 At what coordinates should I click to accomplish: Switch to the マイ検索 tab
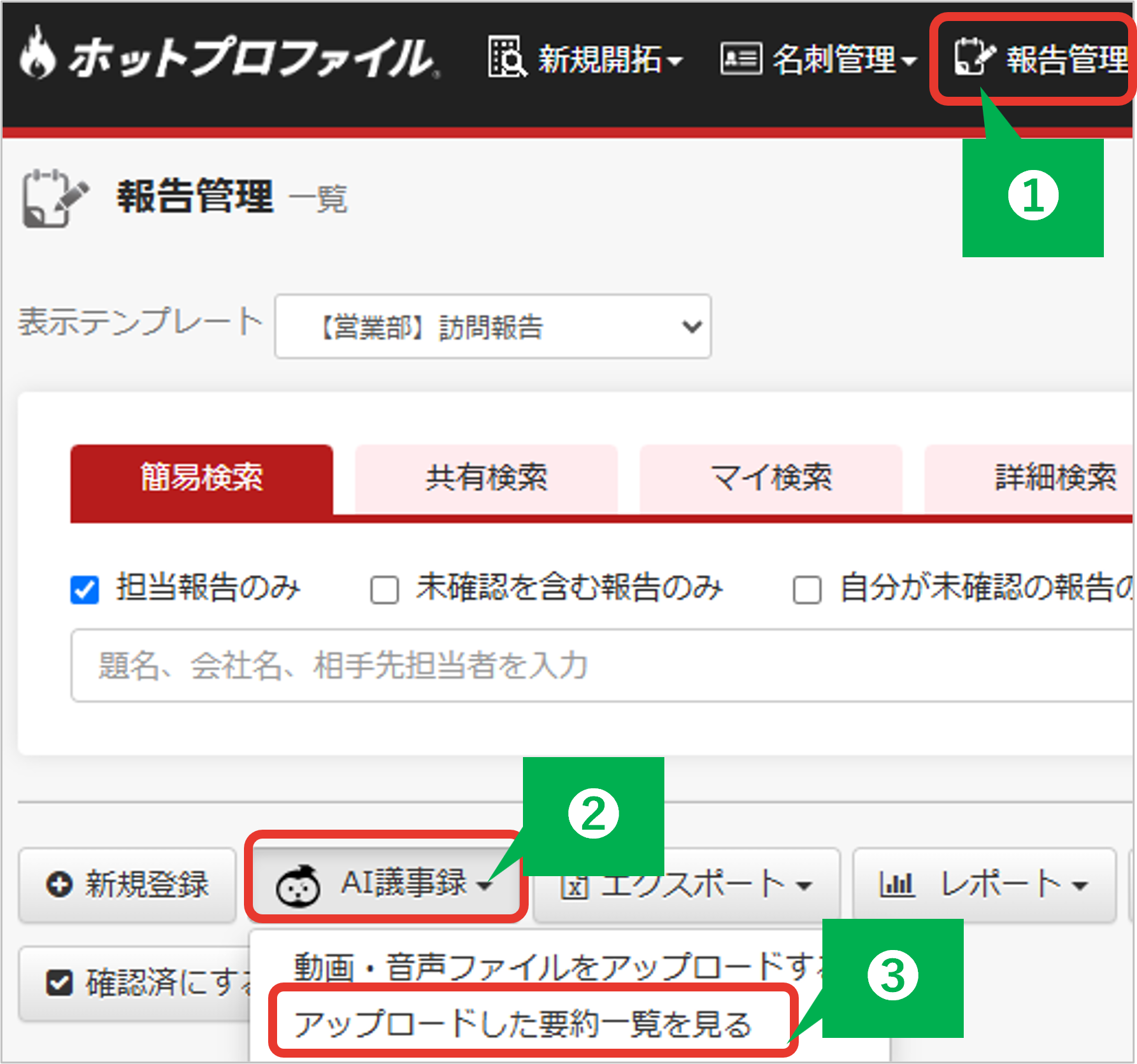(770, 478)
